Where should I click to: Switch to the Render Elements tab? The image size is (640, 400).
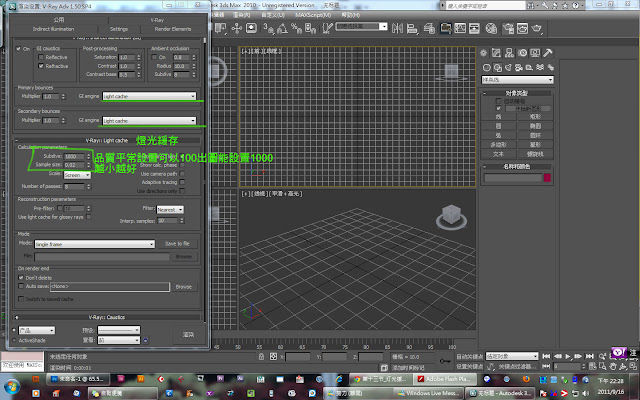tap(173, 29)
